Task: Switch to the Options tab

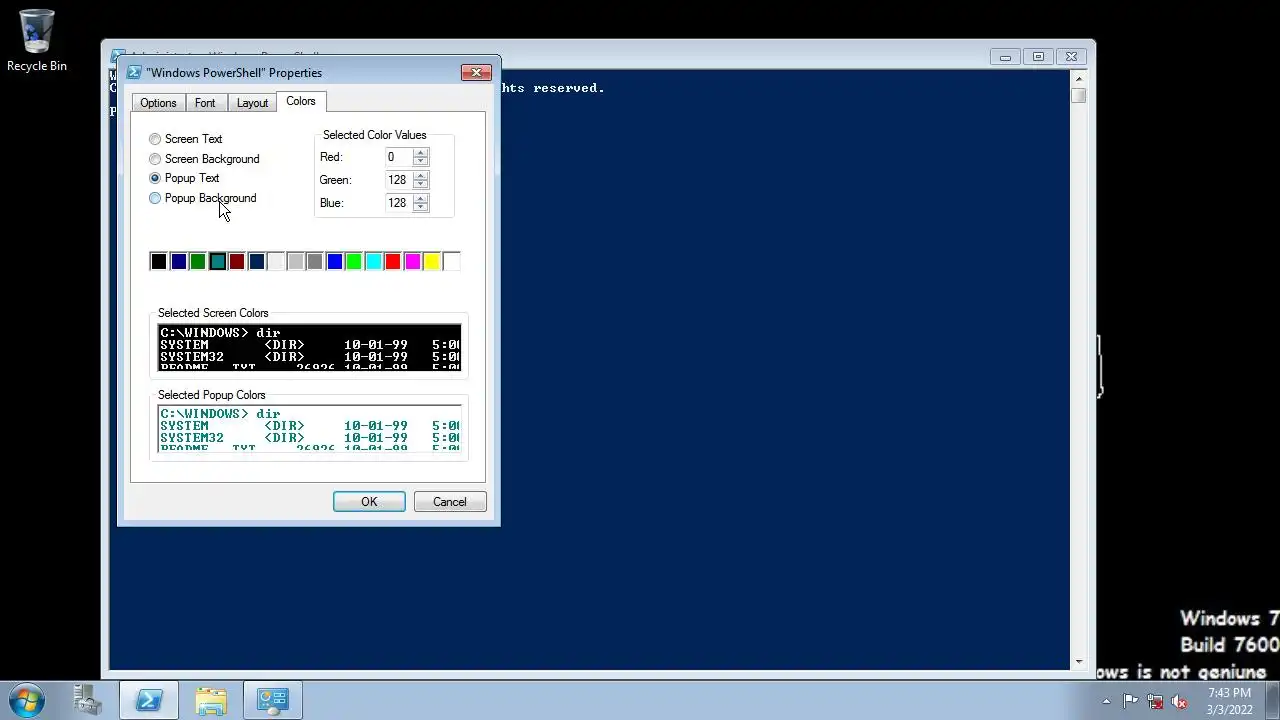Action: 158,103
